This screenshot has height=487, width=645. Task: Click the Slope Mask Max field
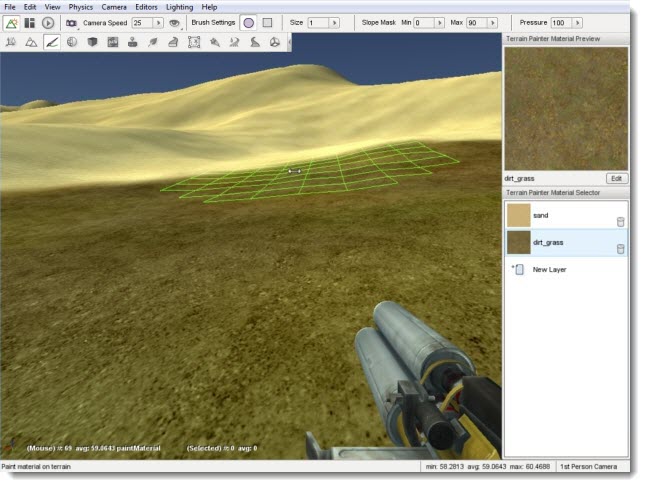point(477,23)
